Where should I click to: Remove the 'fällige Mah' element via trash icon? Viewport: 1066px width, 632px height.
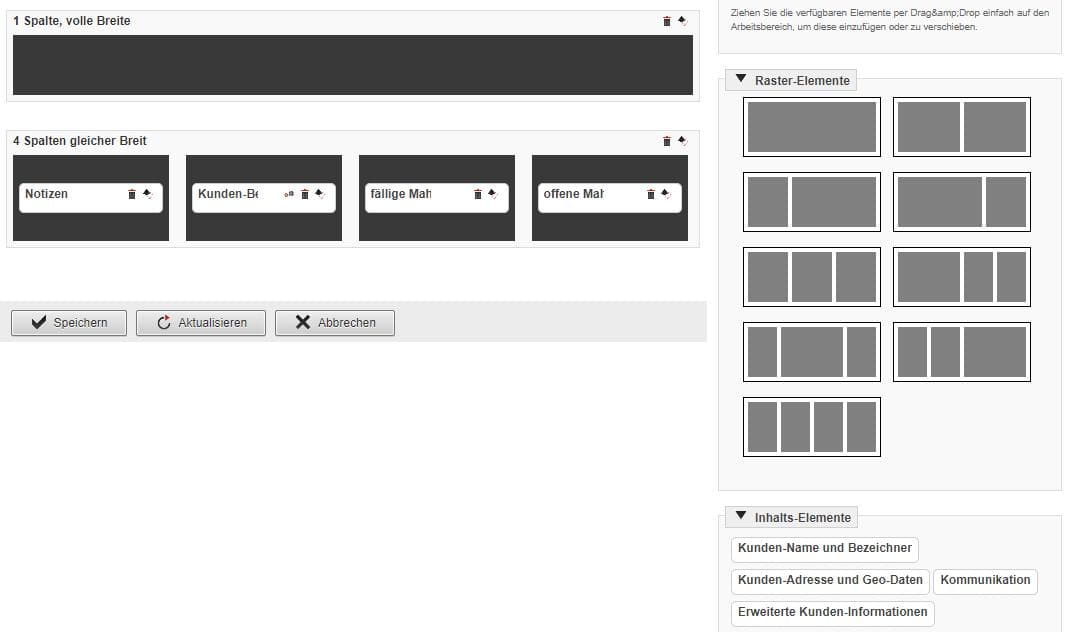point(478,194)
